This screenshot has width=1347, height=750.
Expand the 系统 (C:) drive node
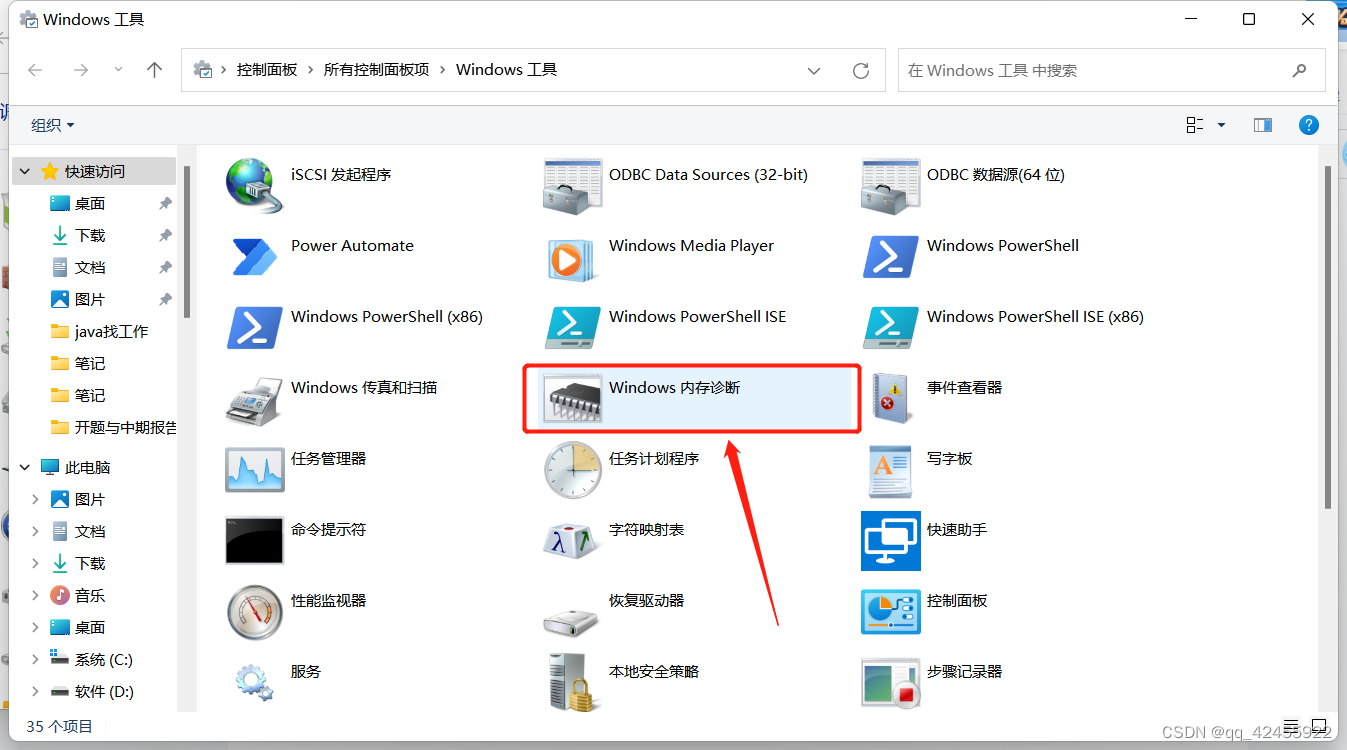point(35,660)
